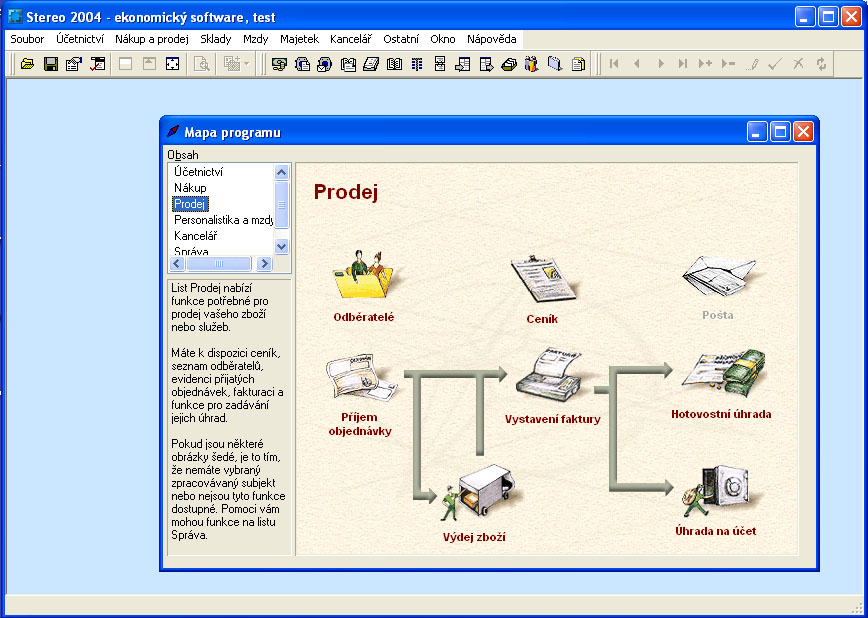Click the Příjem objednávky label

coord(360,424)
